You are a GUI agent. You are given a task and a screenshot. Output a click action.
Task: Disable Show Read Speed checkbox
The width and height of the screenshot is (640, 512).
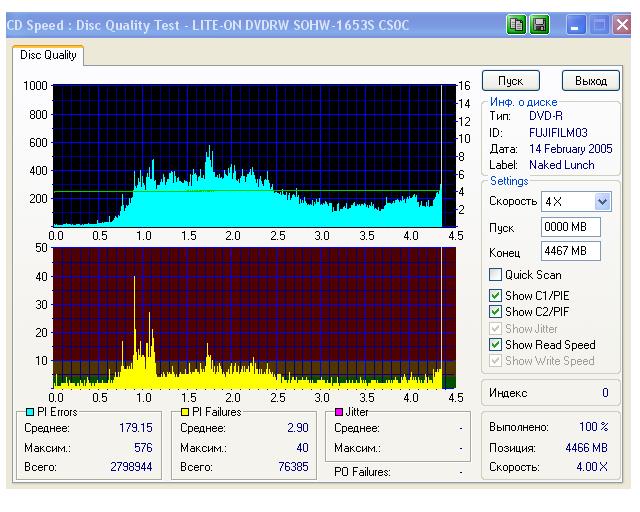pyautogui.click(x=496, y=345)
